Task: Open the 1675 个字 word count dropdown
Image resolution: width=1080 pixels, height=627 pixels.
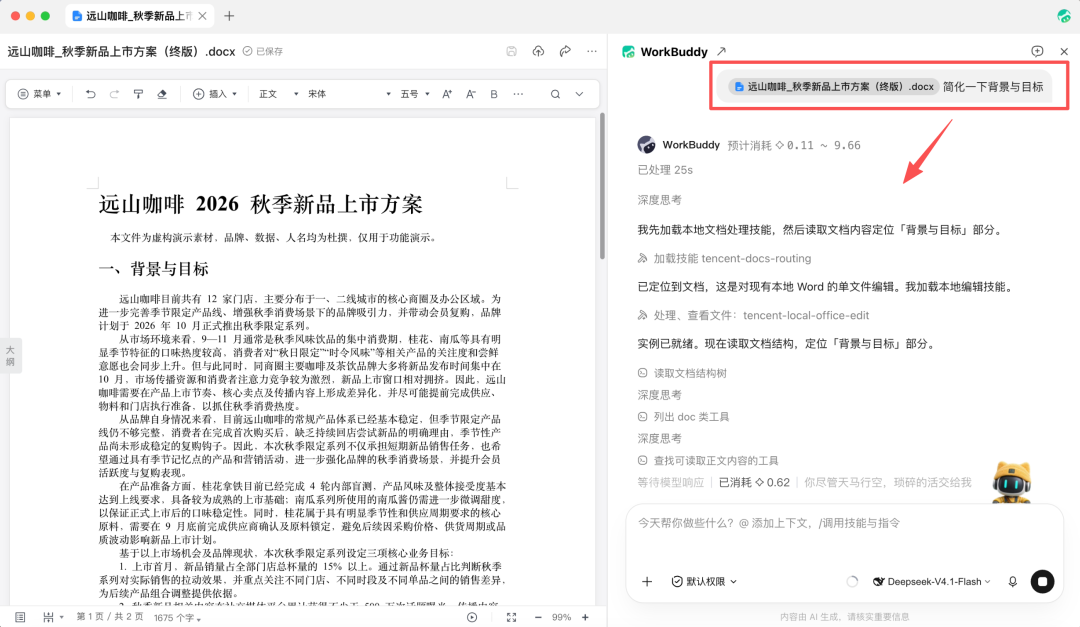Action: [x=178, y=617]
